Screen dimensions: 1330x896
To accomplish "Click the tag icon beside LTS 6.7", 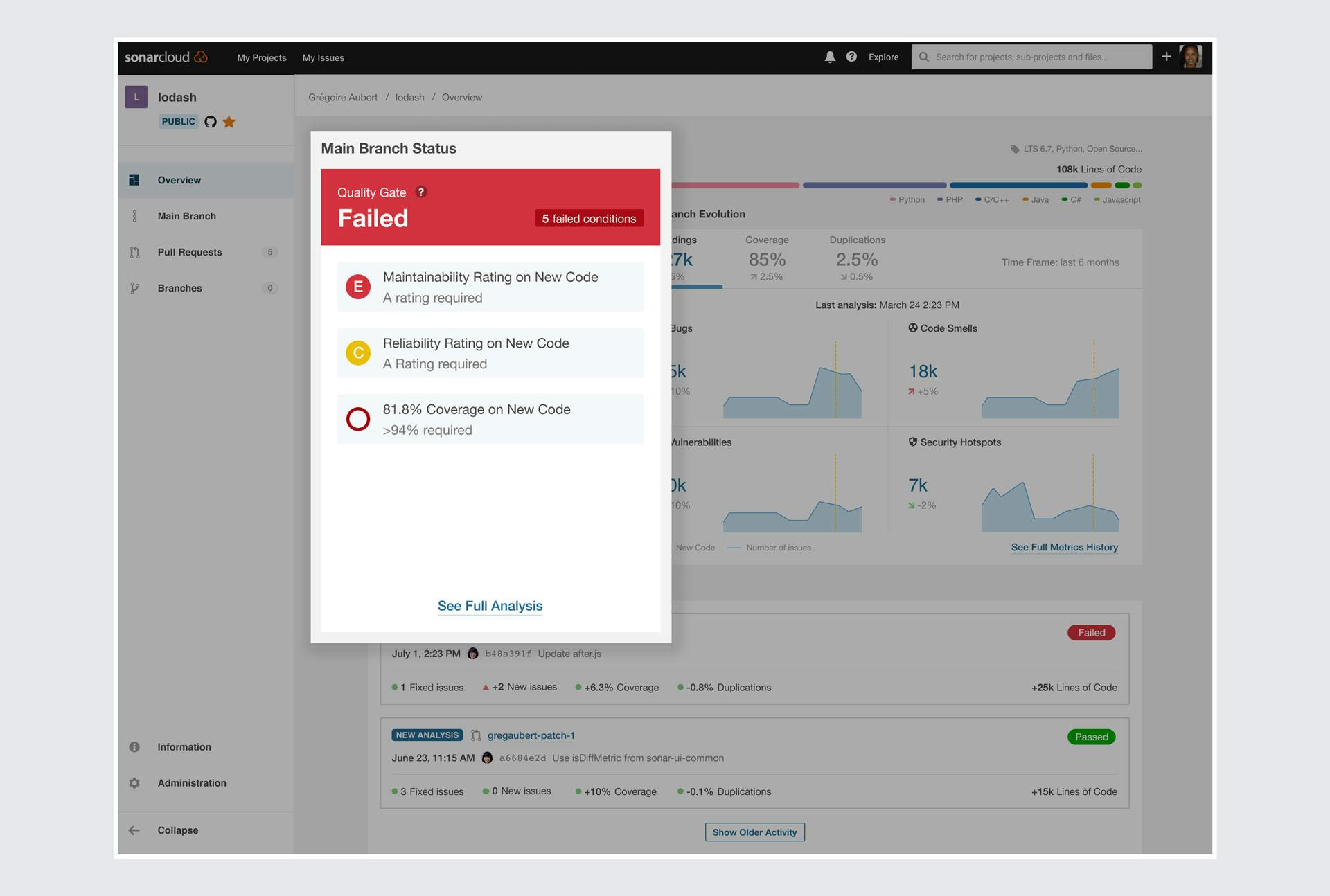I will 1015,149.
